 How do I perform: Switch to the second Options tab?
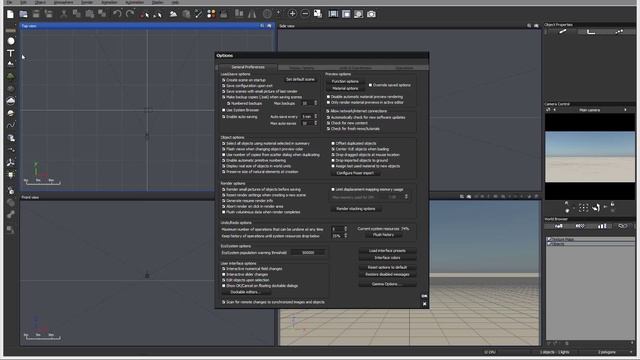coord(302,68)
